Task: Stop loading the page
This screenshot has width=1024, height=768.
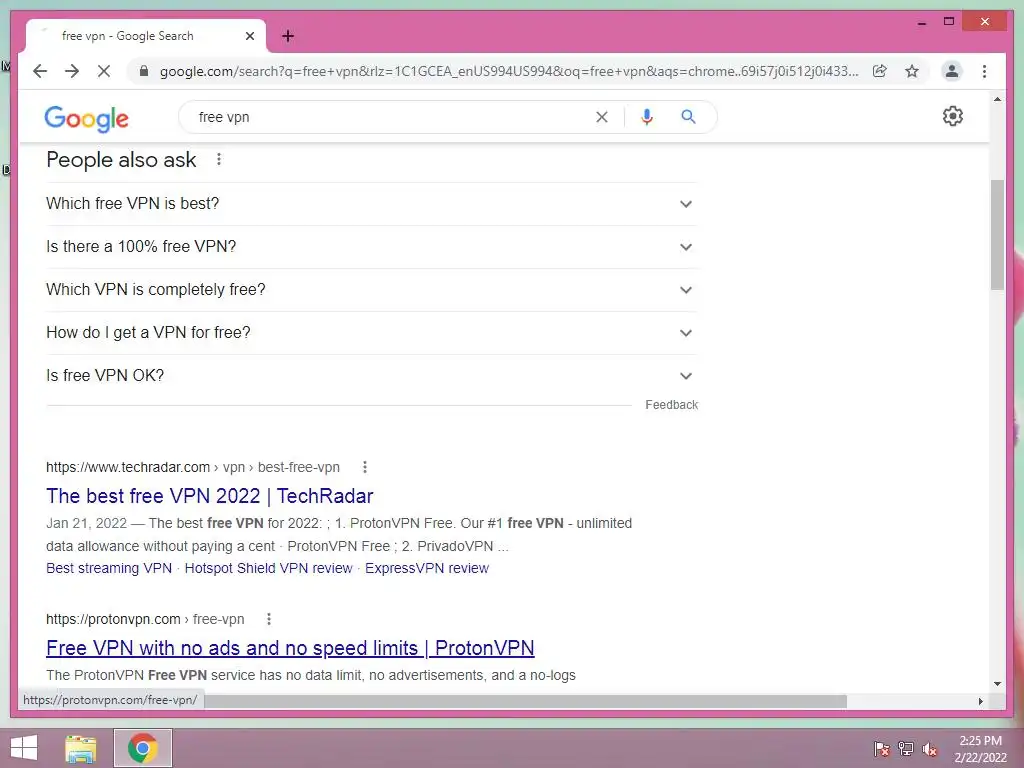Action: [104, 71]
